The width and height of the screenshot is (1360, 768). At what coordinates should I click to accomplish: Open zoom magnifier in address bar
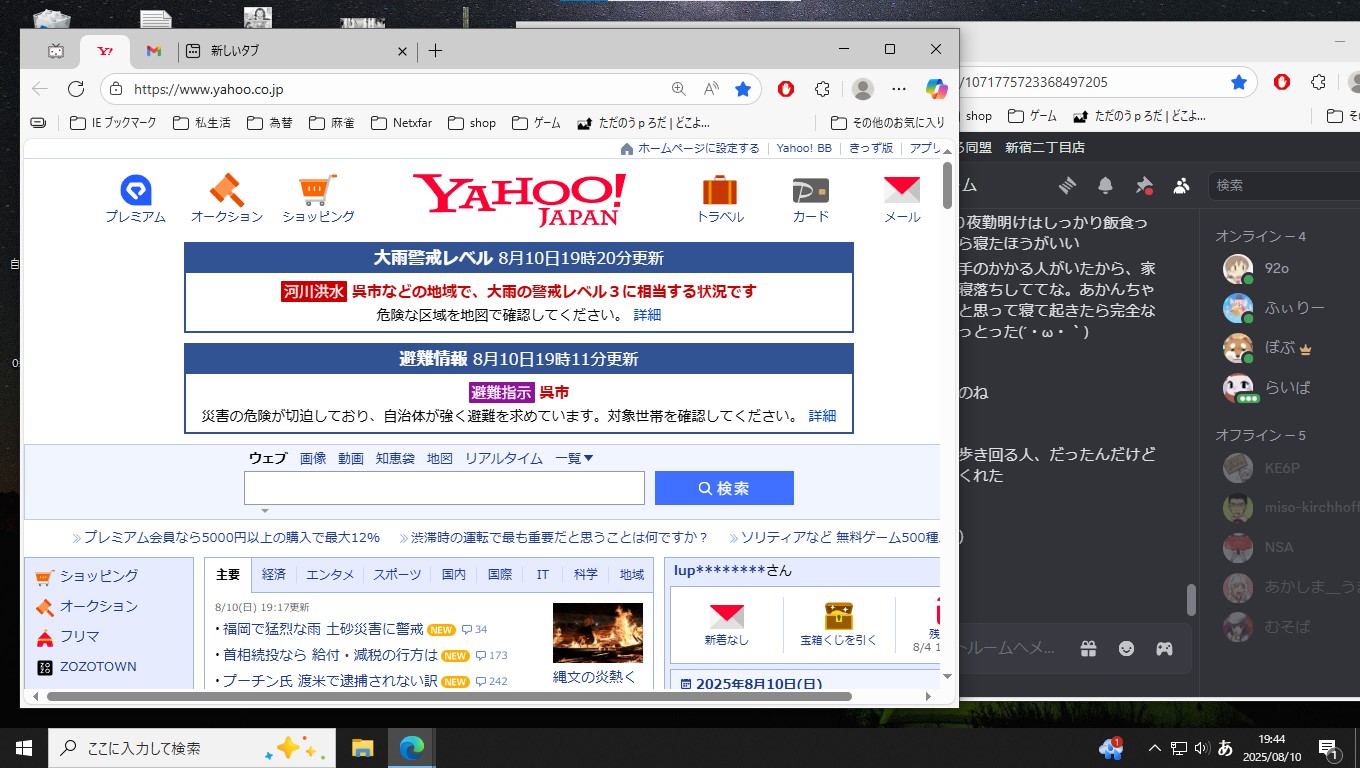click(679, 89)
